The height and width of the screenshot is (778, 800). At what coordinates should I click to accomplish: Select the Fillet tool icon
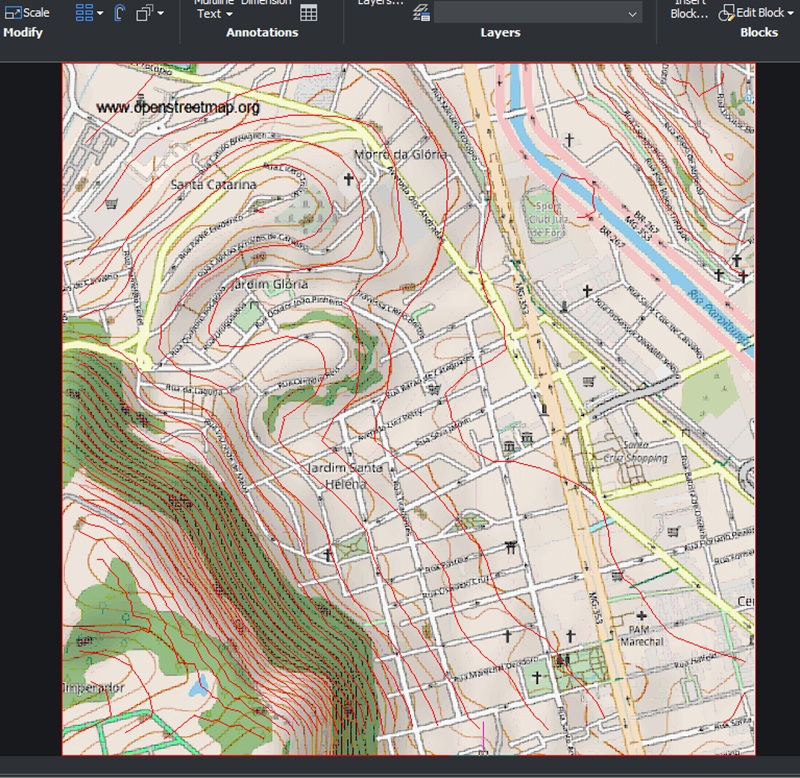120,13
